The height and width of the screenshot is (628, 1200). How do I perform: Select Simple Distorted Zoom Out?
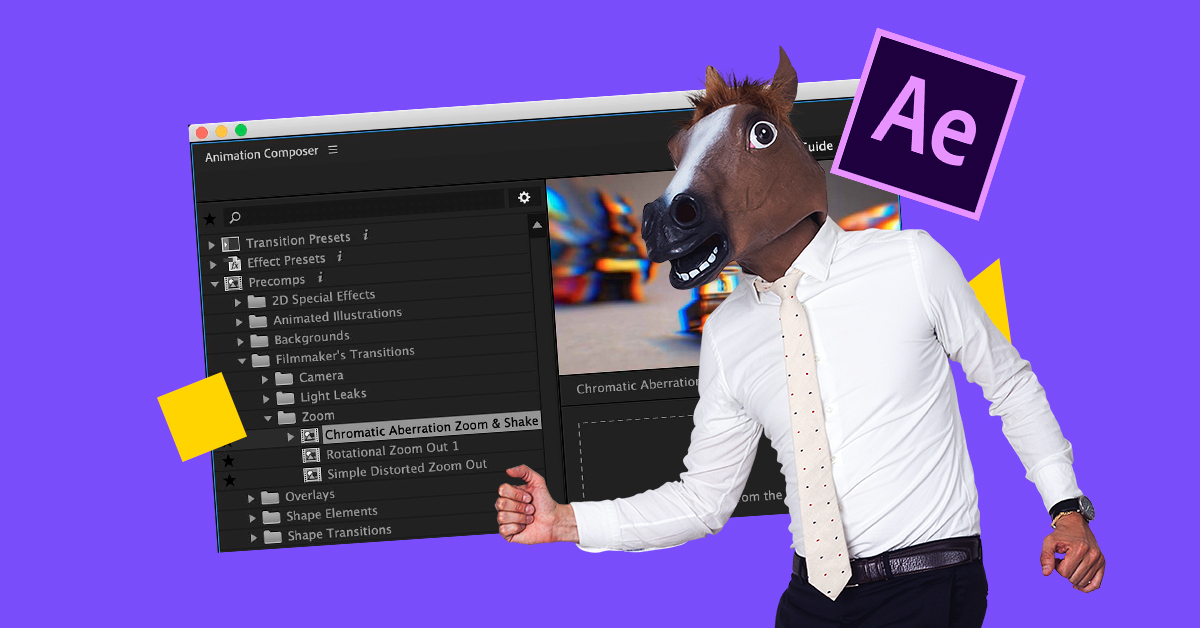pyautogui.click(x=407, y=469)
